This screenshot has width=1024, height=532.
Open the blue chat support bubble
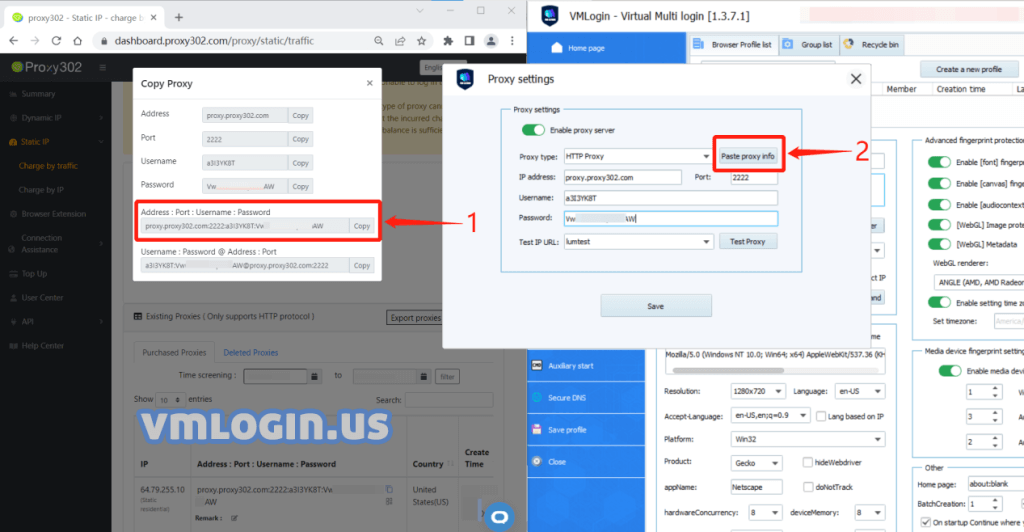click(x=500, y=517)
